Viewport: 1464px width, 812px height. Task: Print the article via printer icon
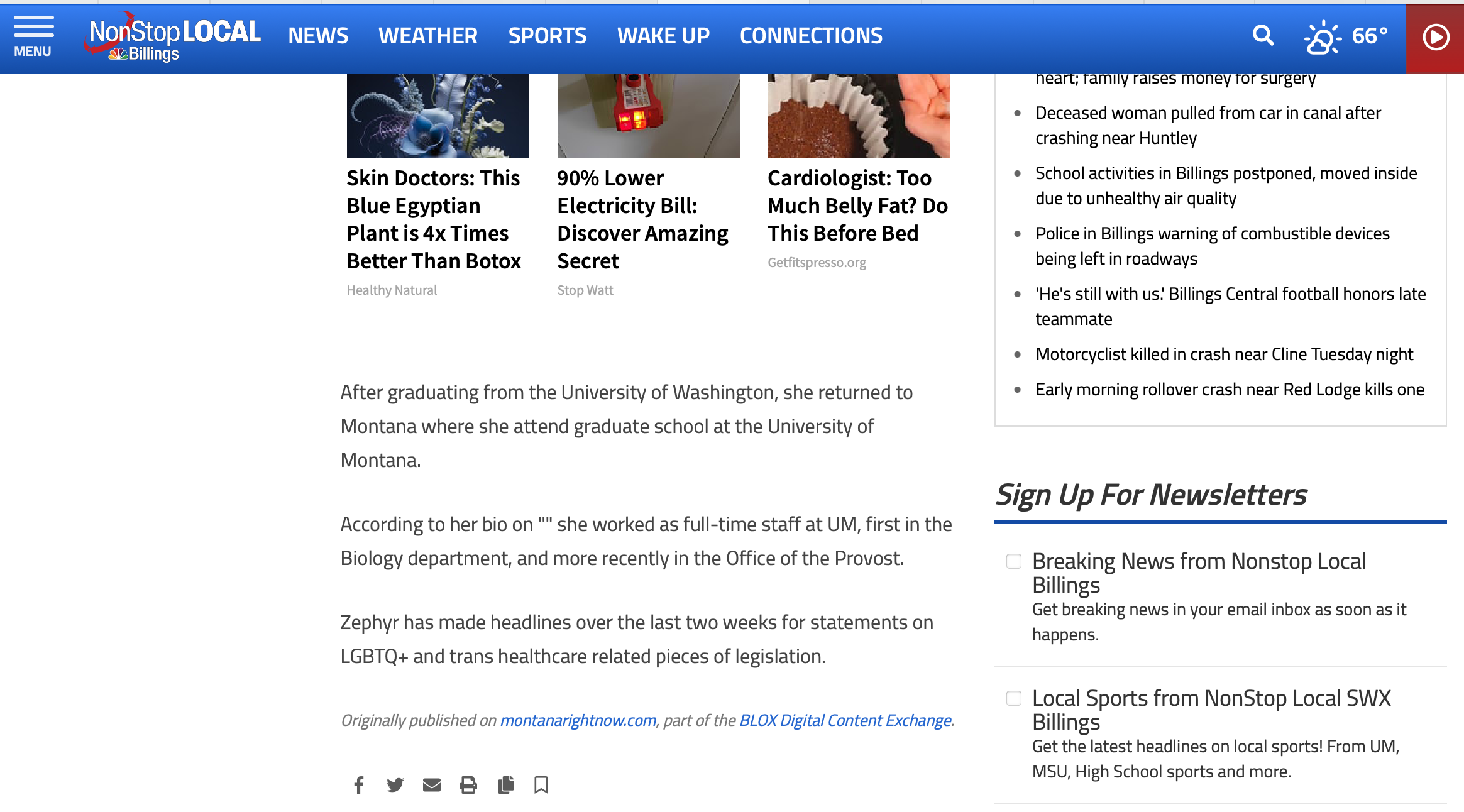tap(468, 784)
